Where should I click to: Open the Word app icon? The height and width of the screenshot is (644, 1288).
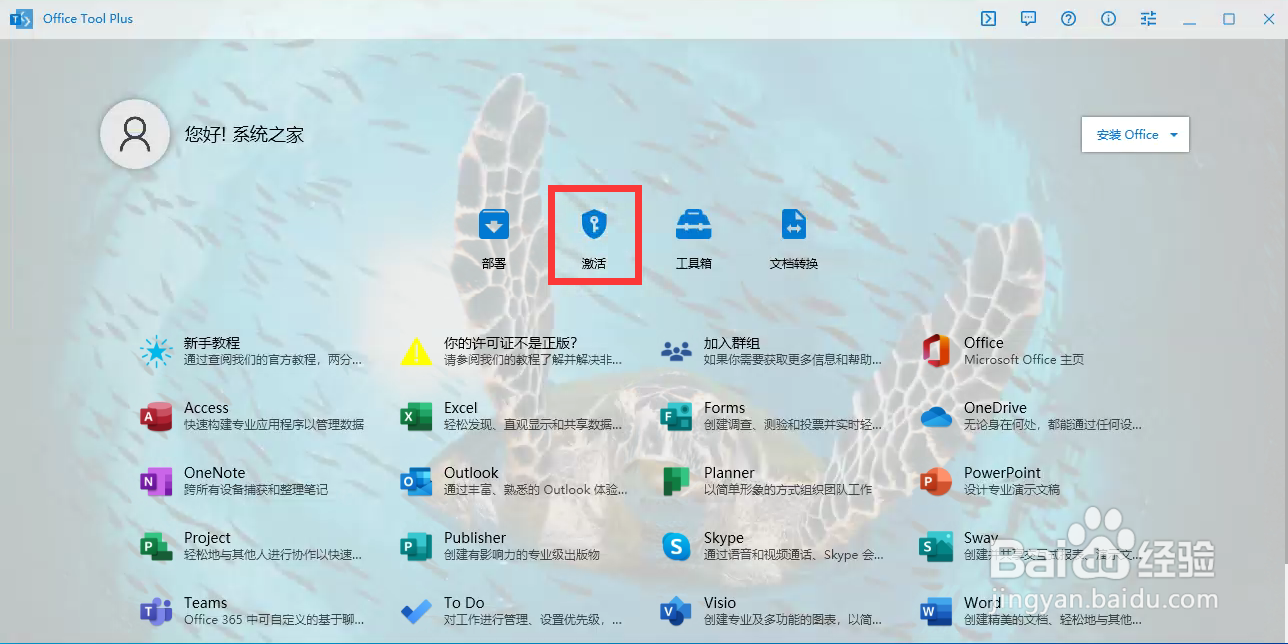(936, 611)
